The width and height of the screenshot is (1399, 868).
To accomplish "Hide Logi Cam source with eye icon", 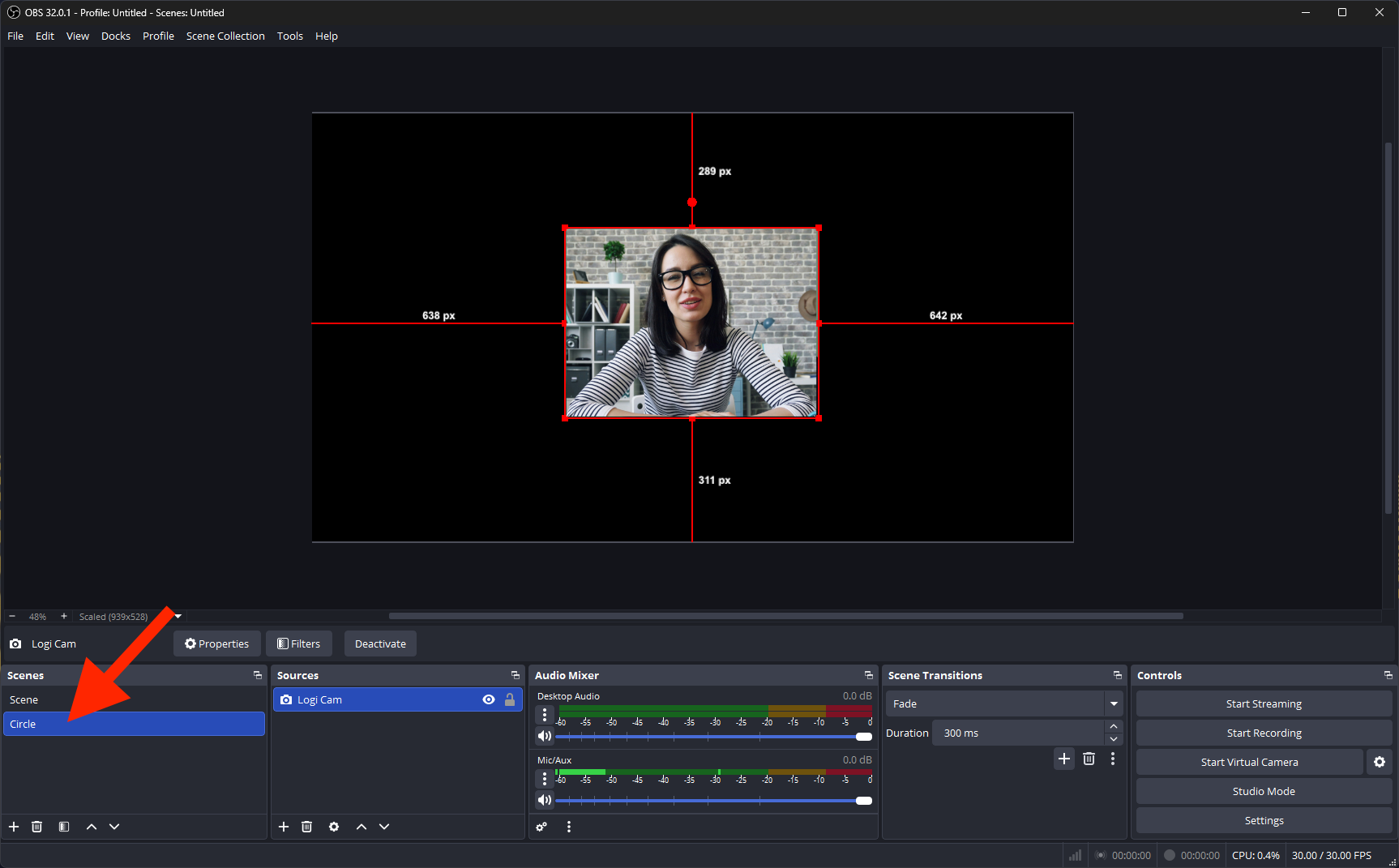I will tap(489, 699).
